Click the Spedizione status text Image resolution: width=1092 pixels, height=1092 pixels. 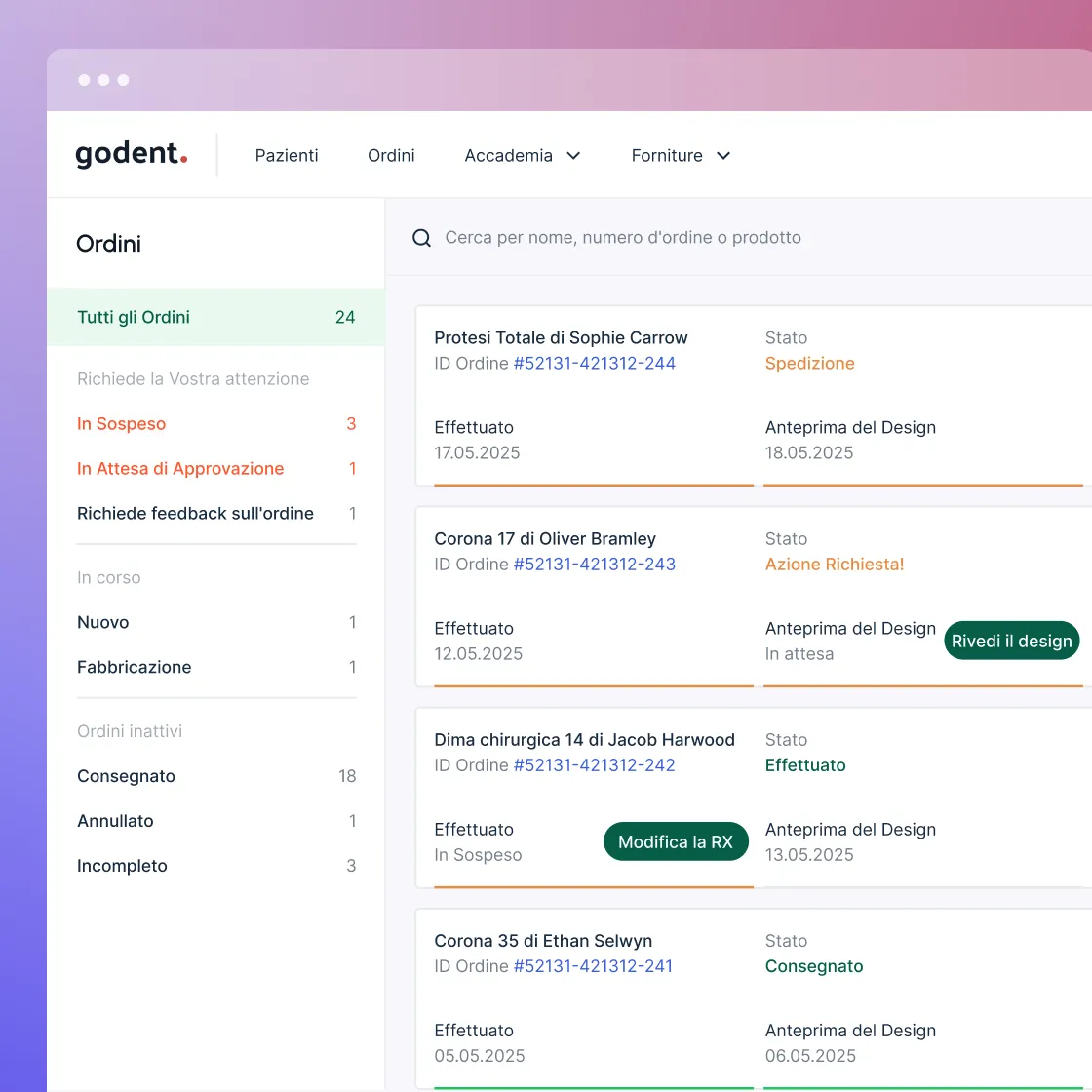[x=809, y=363]
